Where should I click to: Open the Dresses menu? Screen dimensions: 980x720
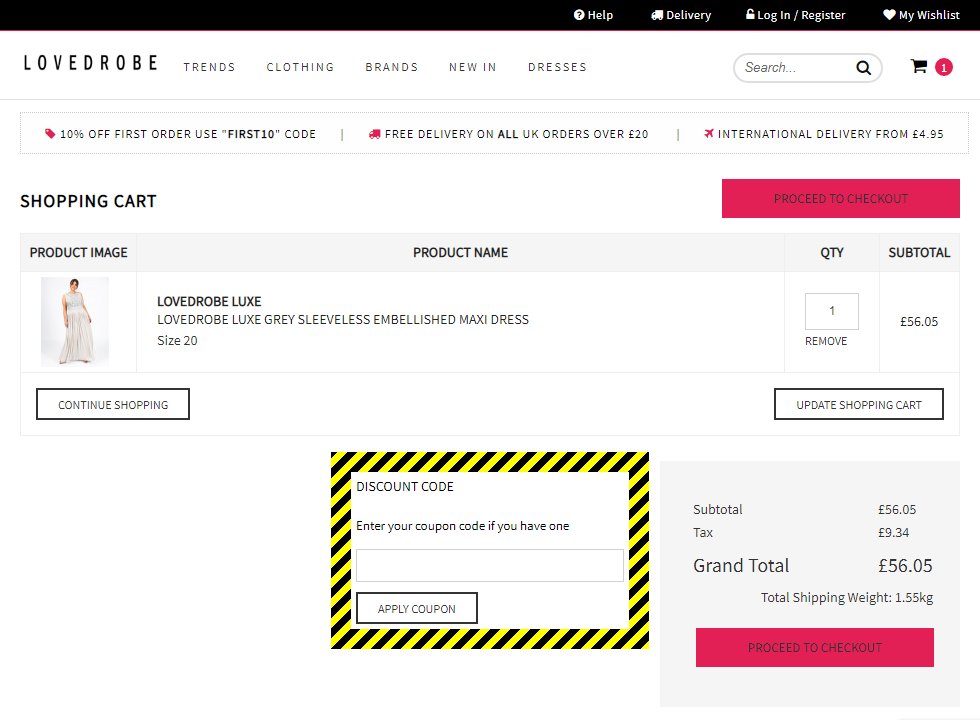coord(557,67)
